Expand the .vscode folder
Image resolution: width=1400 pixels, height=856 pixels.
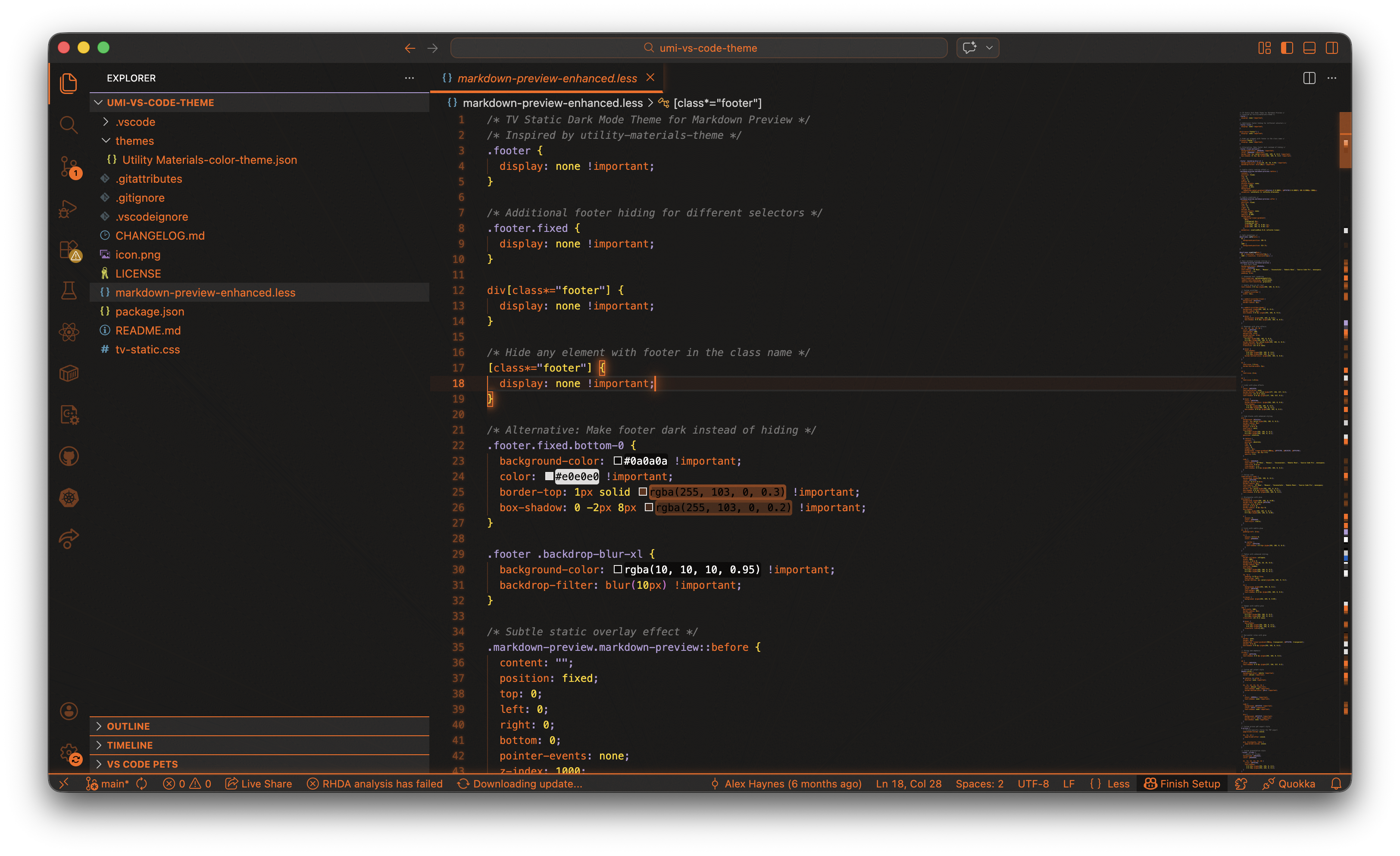coord(259,122)
